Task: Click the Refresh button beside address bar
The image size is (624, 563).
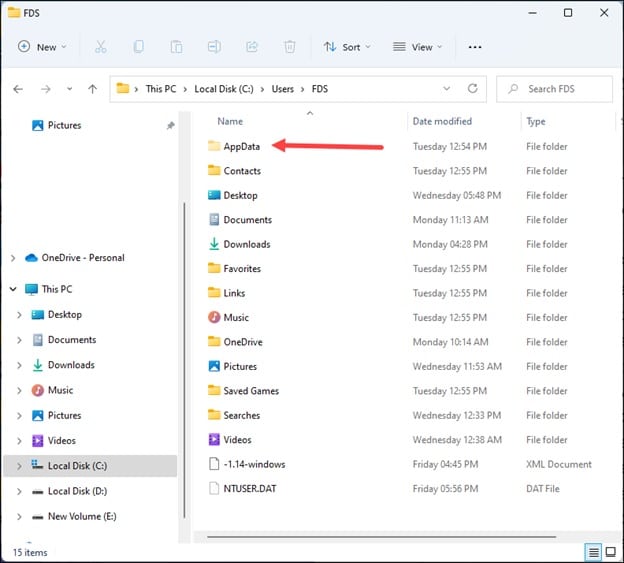Action: (x=471, y=89)
